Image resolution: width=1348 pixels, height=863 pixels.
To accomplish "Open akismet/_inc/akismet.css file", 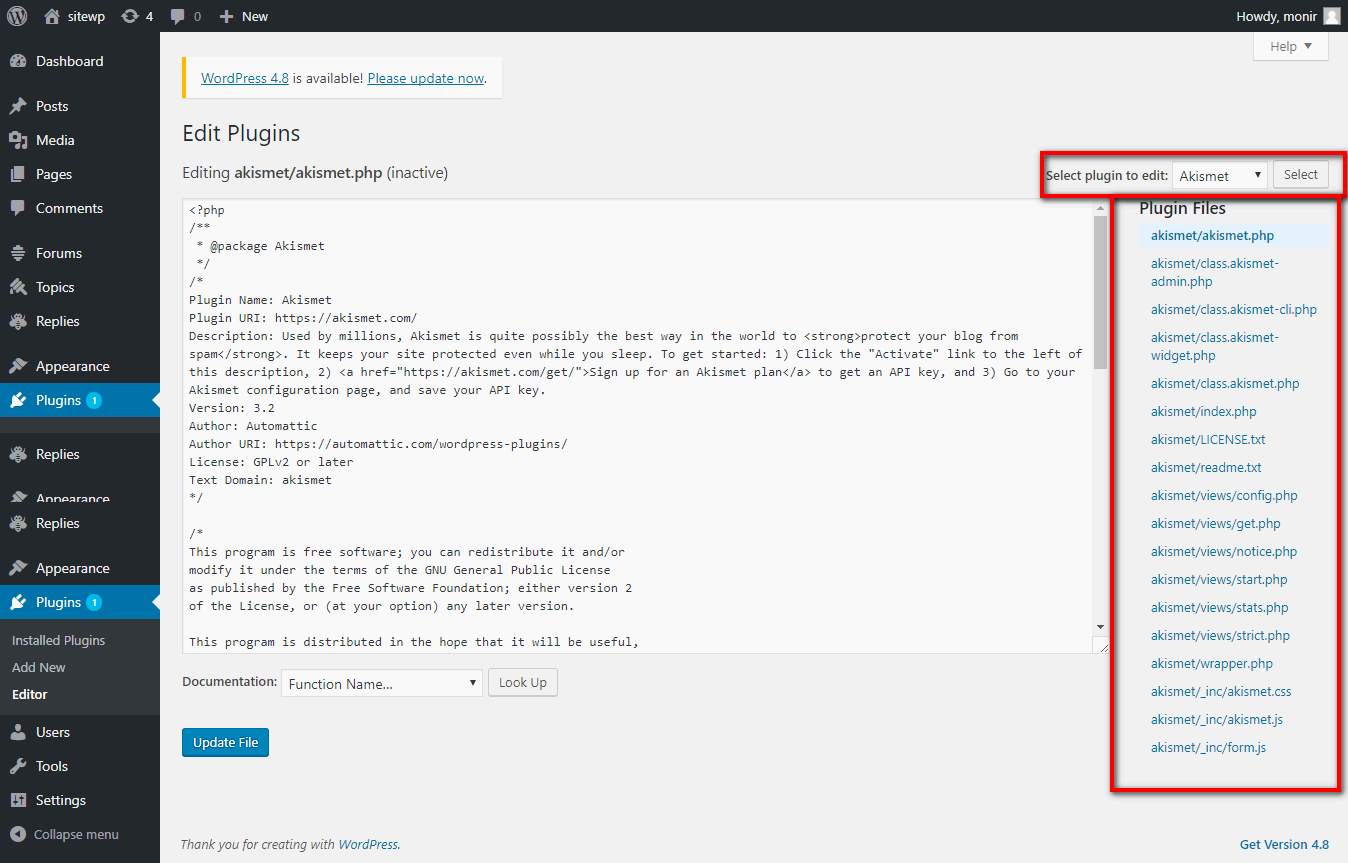I will 1221,692.
